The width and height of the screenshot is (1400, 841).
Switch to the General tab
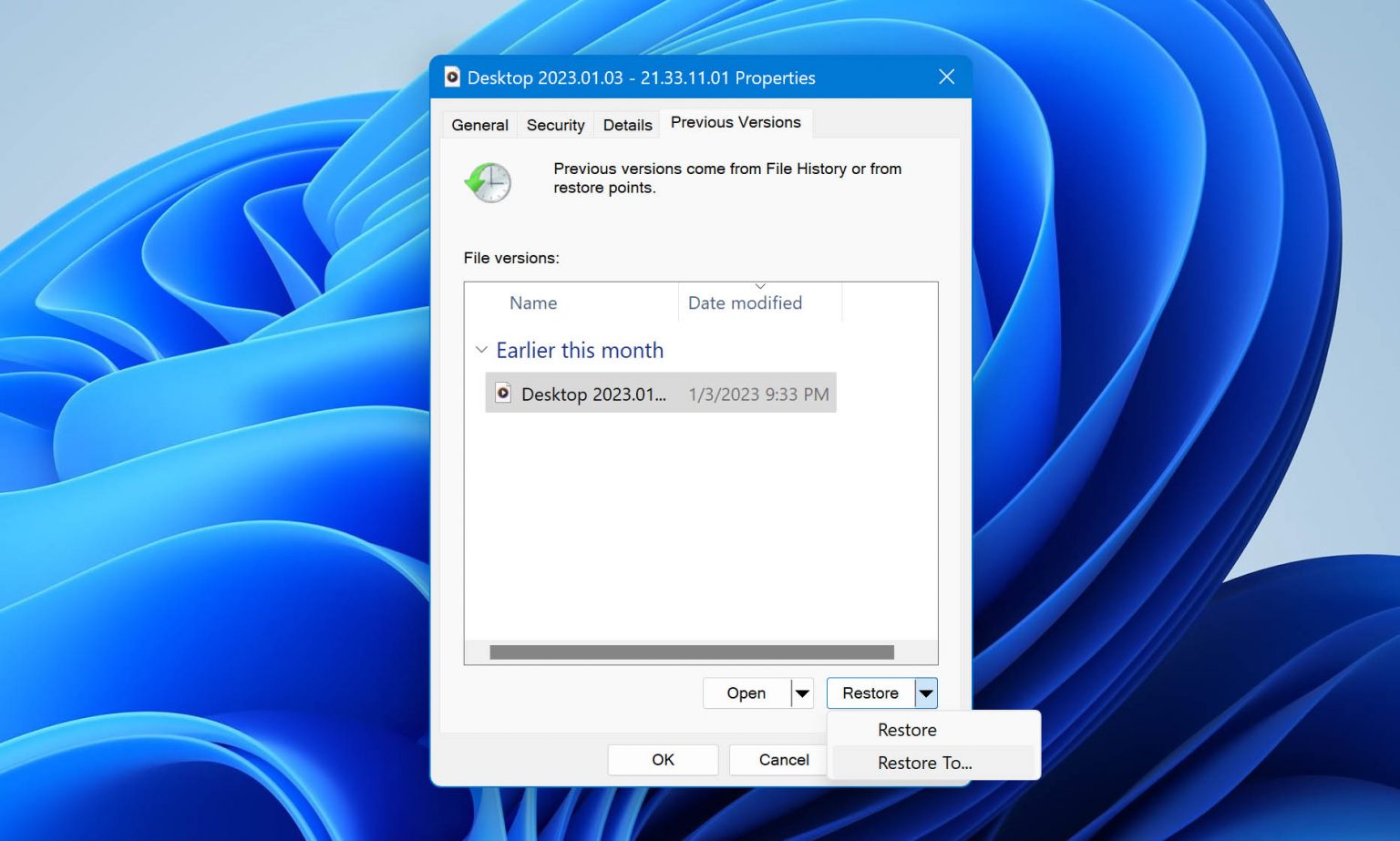[x=479, y=125]
